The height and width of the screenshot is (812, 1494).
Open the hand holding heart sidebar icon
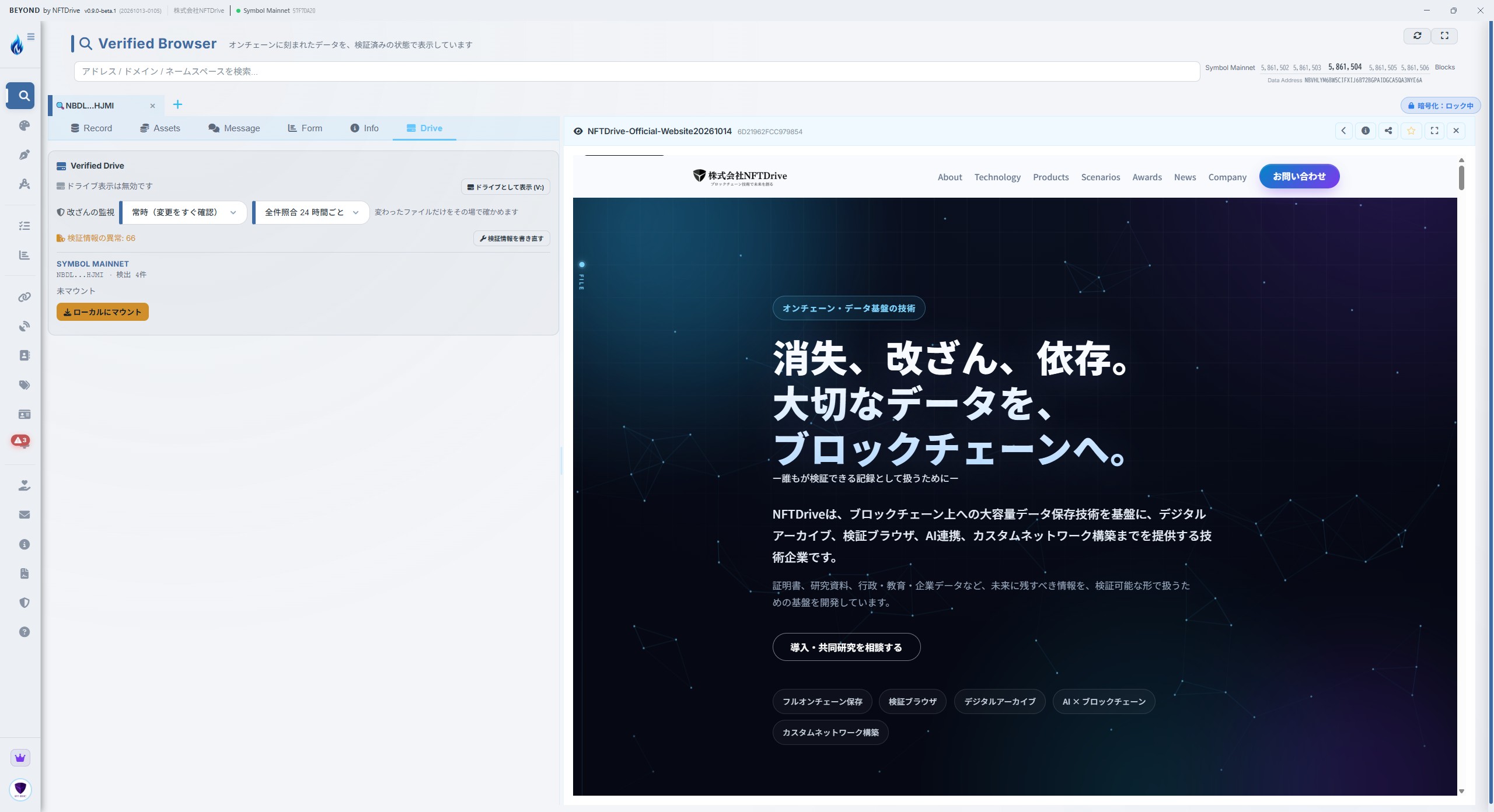pyautogui.click(x=24, y=485)
